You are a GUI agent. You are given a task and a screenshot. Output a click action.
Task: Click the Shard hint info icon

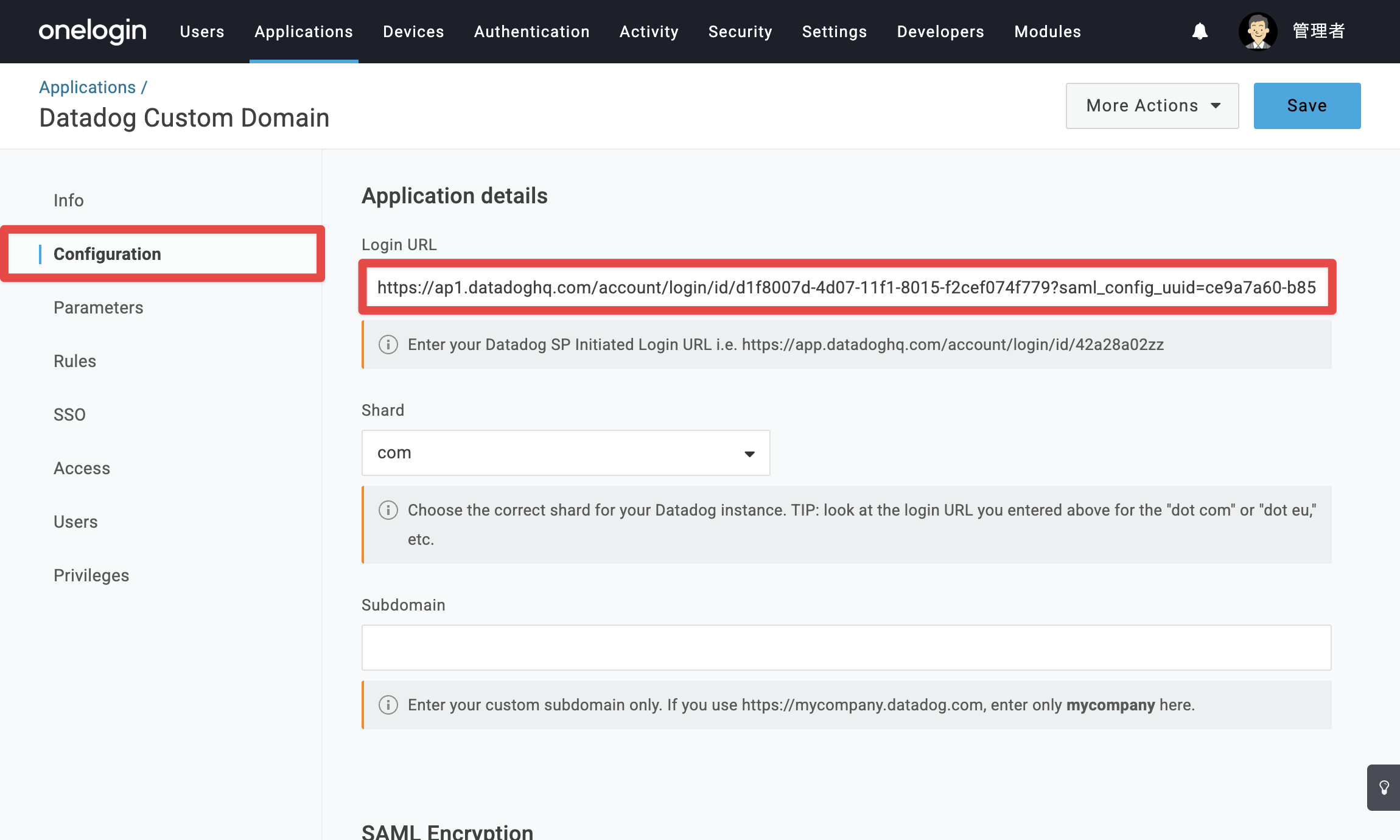[388, 510]
